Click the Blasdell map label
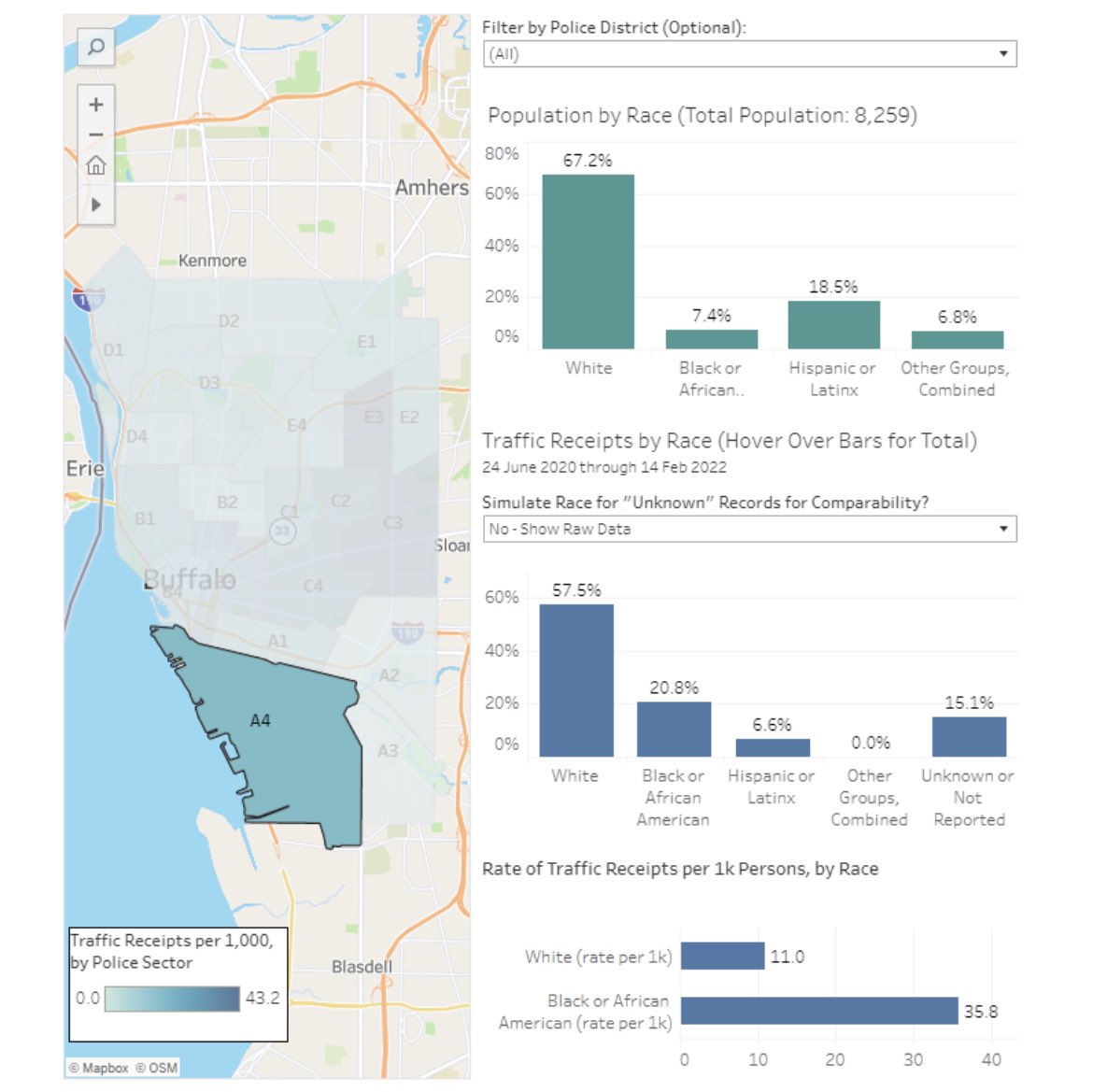Screen dimensions: 1093x1092 coord(362,967)
